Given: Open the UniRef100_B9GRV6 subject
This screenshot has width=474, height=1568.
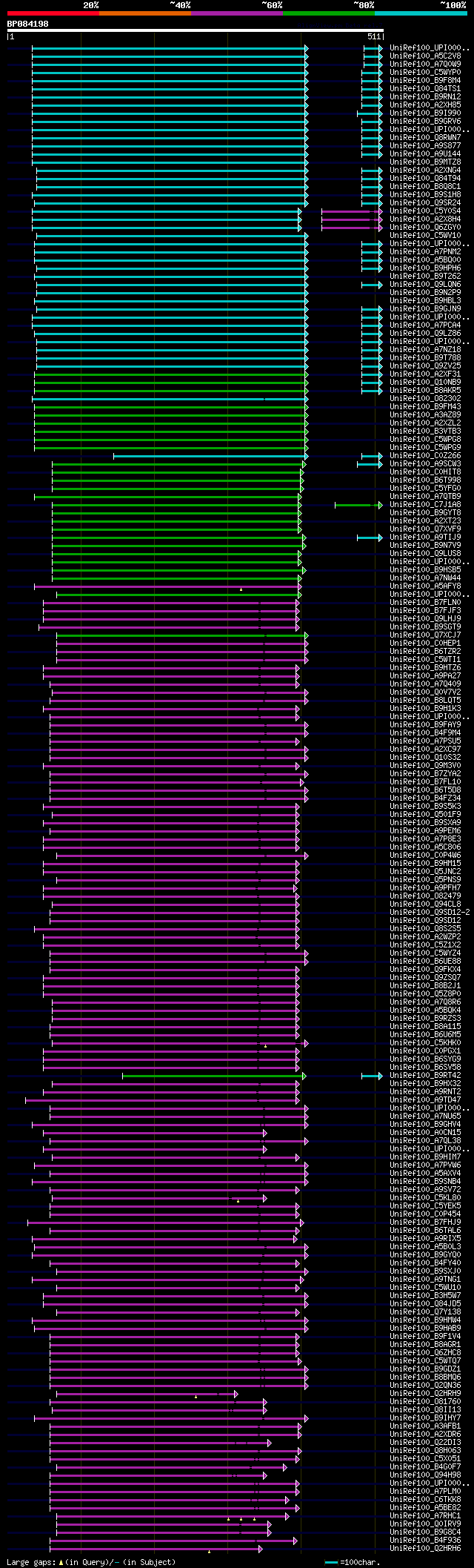Looking at the screenshot, I should coord(425,121).
